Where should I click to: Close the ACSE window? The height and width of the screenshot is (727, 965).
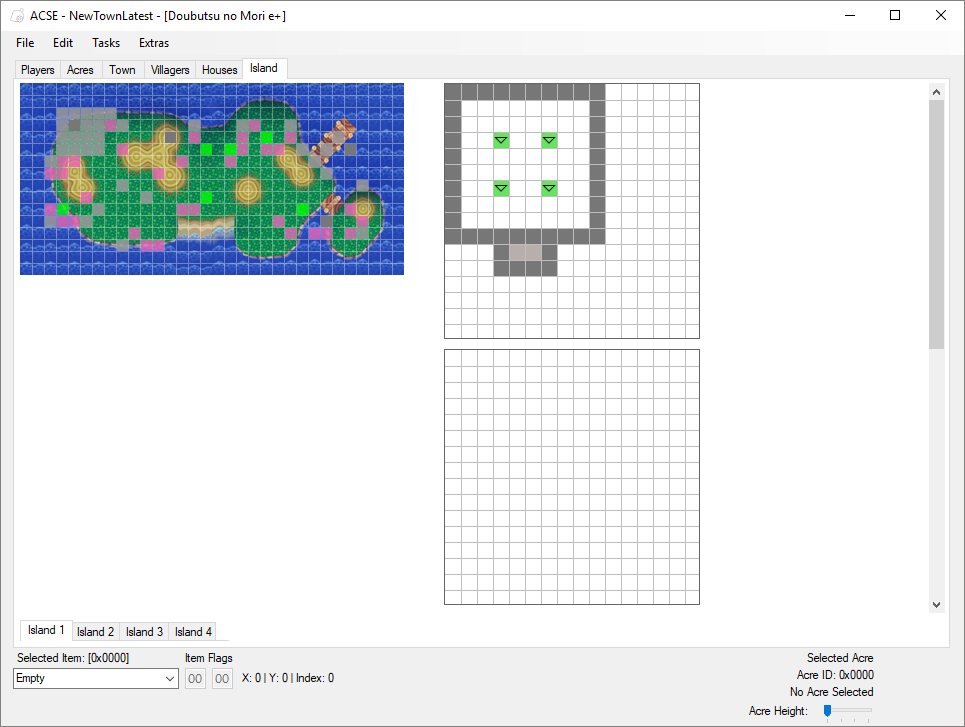click(x=941, y=15)
